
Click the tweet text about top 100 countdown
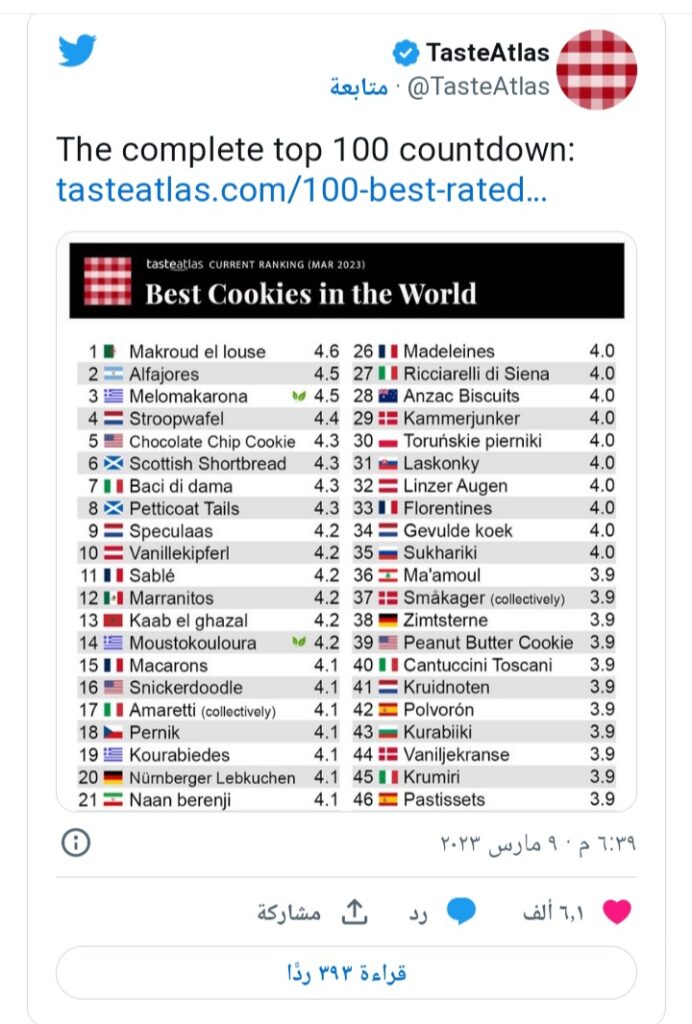tap(314, 149)
